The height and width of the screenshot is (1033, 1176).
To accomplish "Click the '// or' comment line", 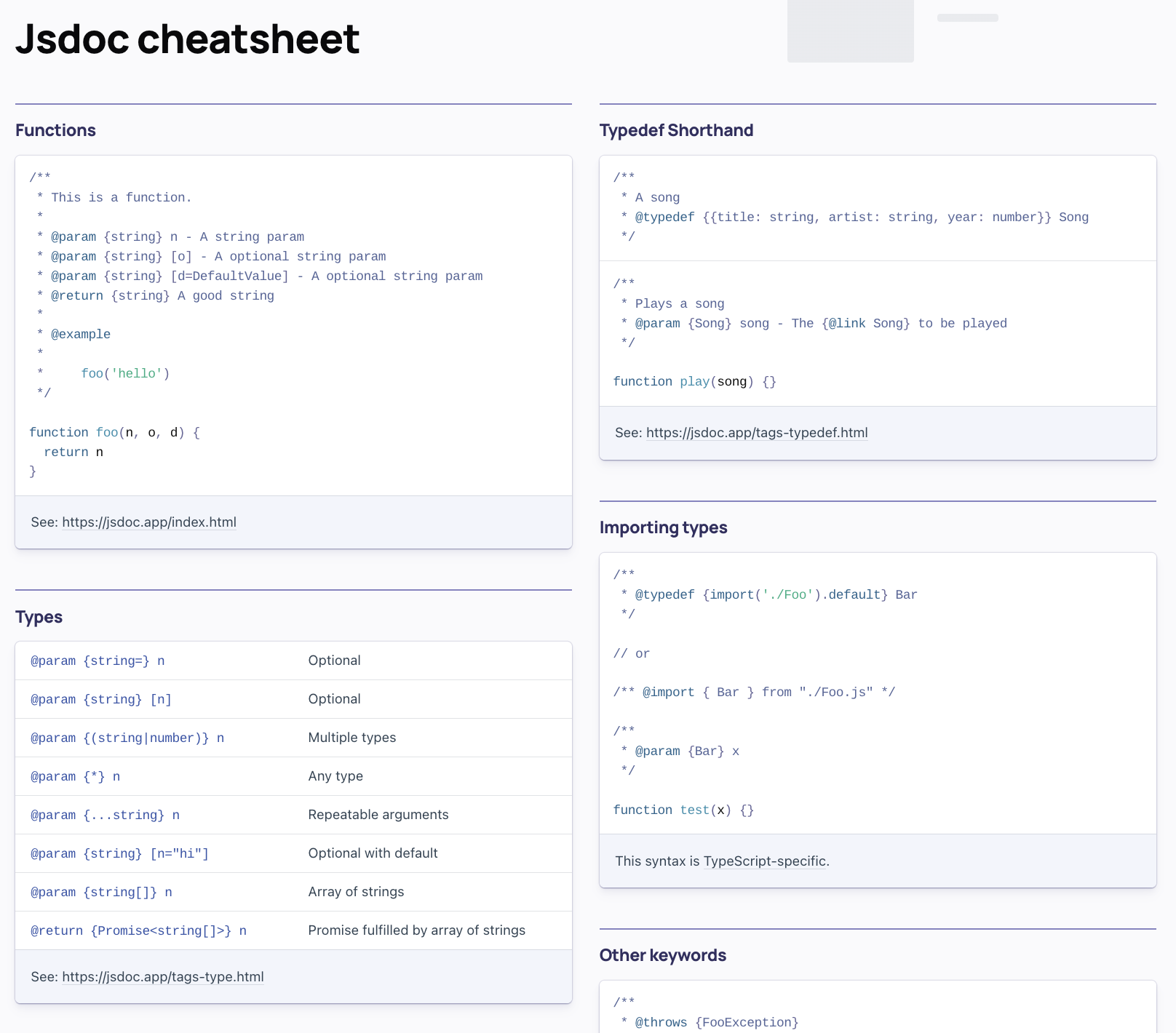I will coord(632,654).
